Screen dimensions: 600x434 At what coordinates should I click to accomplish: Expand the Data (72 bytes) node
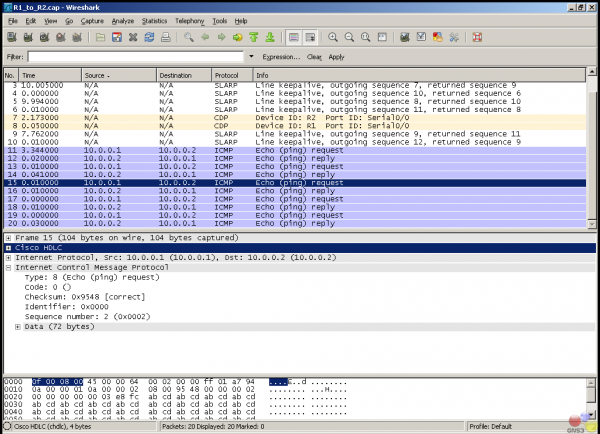coord(18,326)
